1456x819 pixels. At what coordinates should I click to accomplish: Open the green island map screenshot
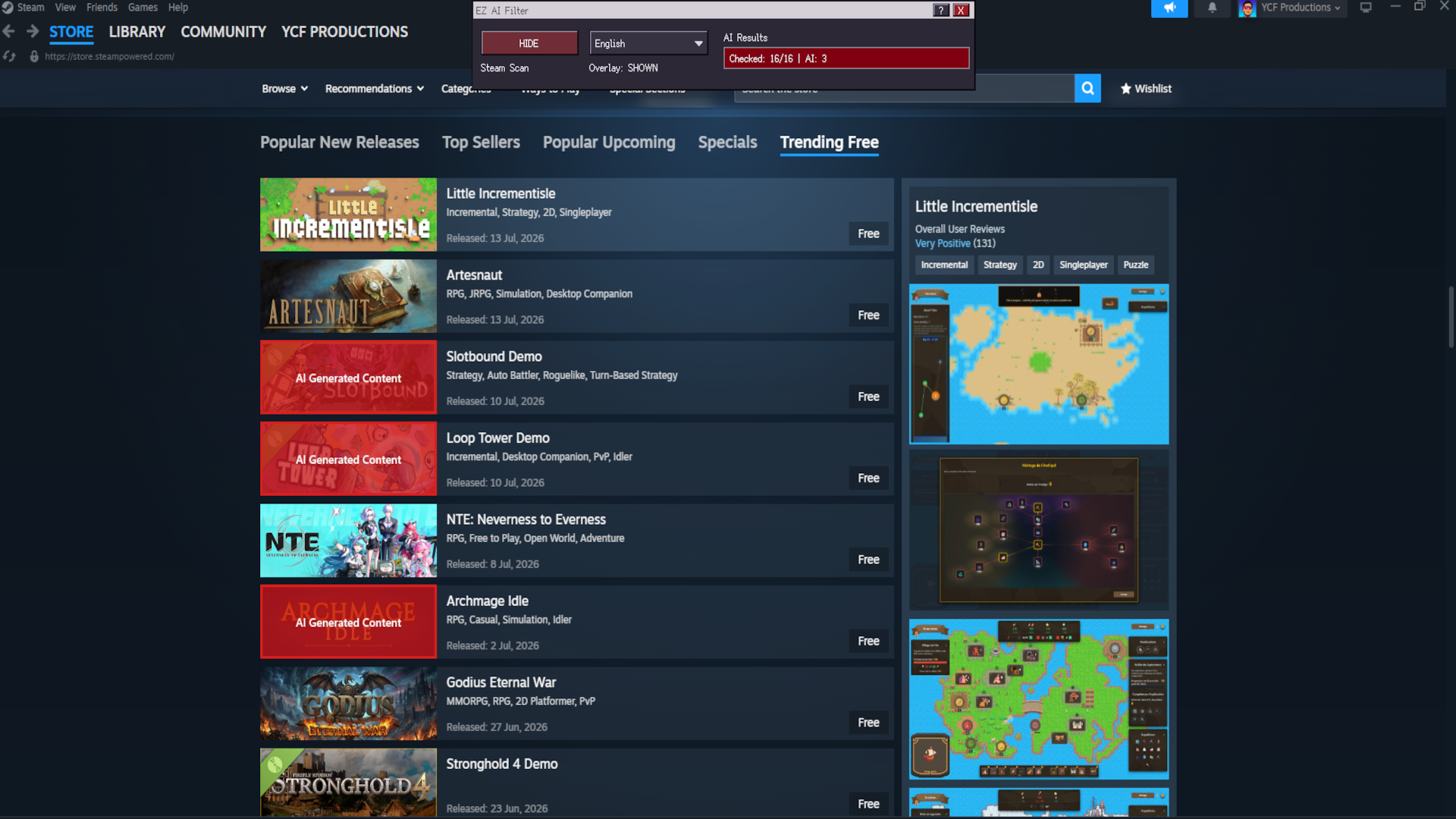coord(1039,699)
